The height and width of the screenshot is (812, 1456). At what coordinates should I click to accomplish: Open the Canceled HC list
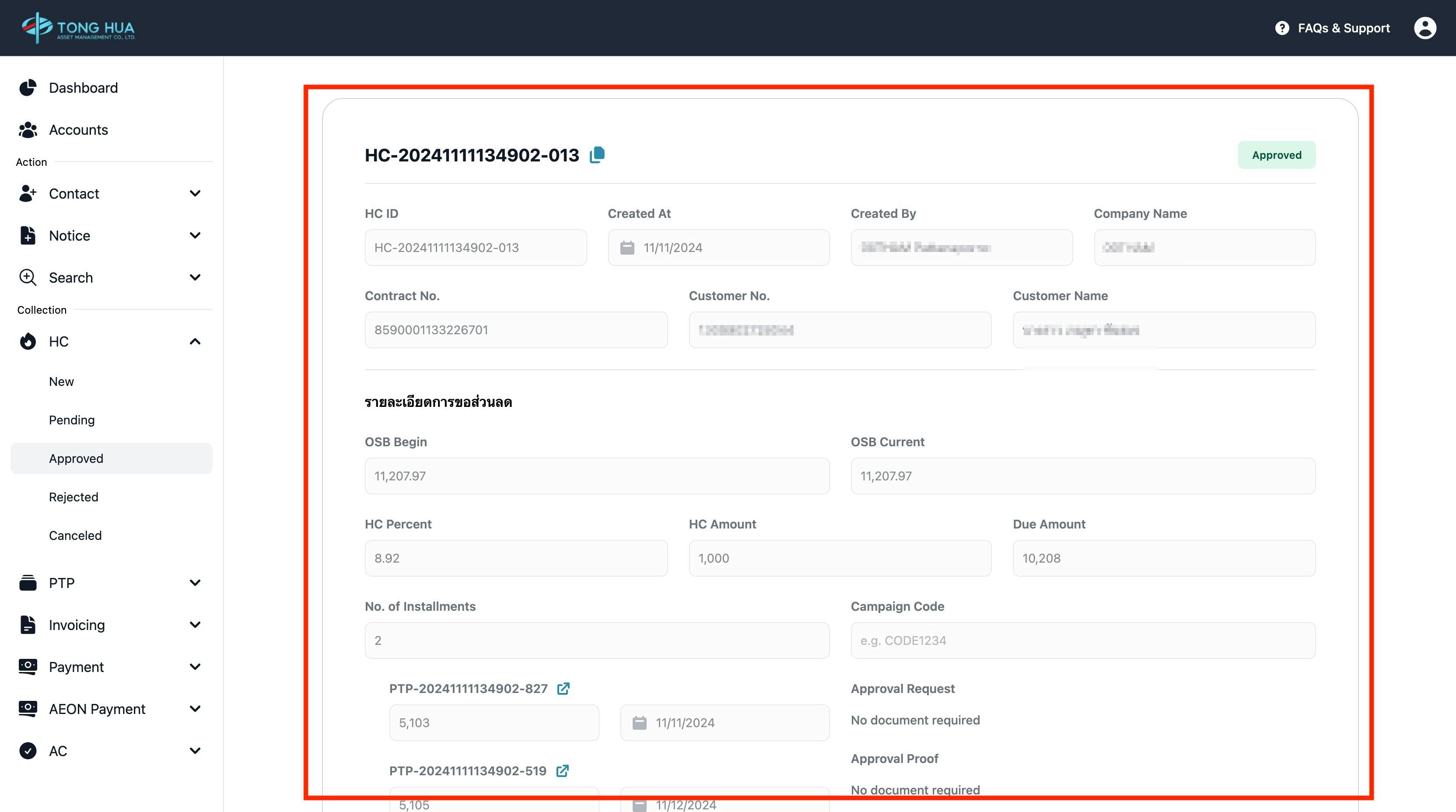[x=75, y=535]
